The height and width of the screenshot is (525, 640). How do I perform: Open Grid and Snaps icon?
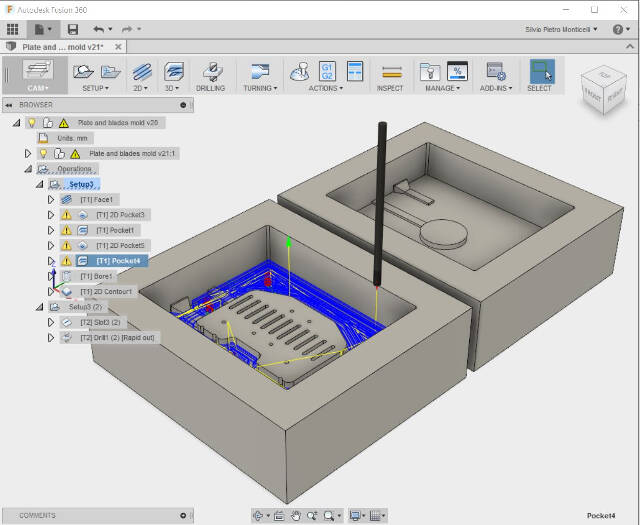pos(375,516)
